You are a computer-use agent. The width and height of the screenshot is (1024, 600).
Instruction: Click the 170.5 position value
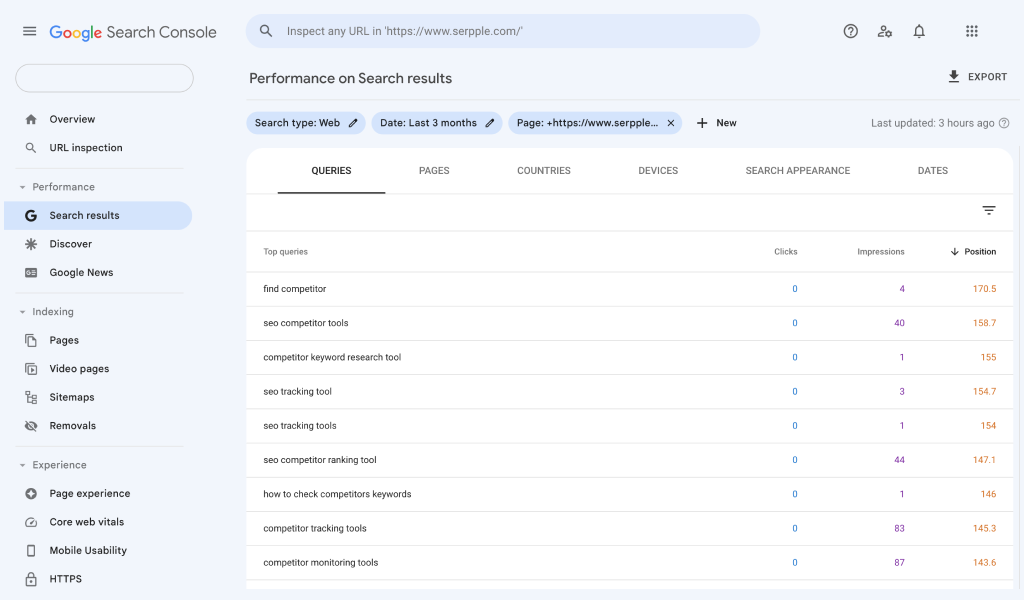984,289
